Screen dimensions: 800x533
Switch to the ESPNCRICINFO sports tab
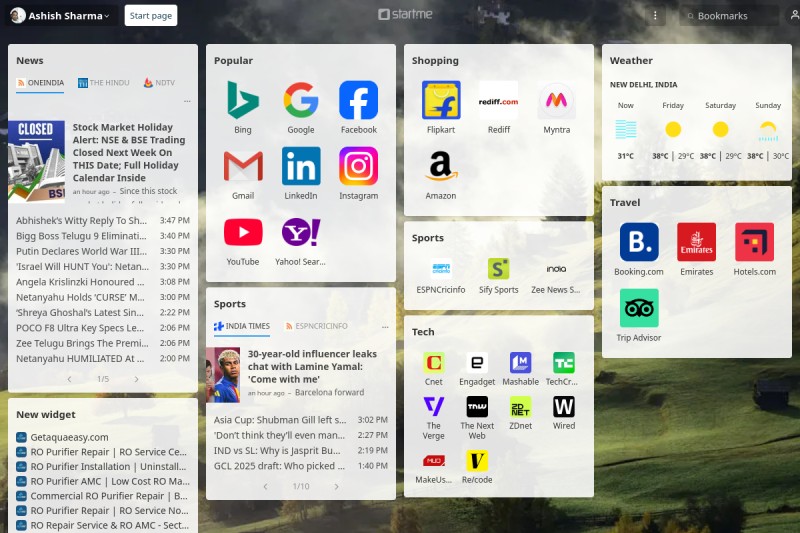316,326
